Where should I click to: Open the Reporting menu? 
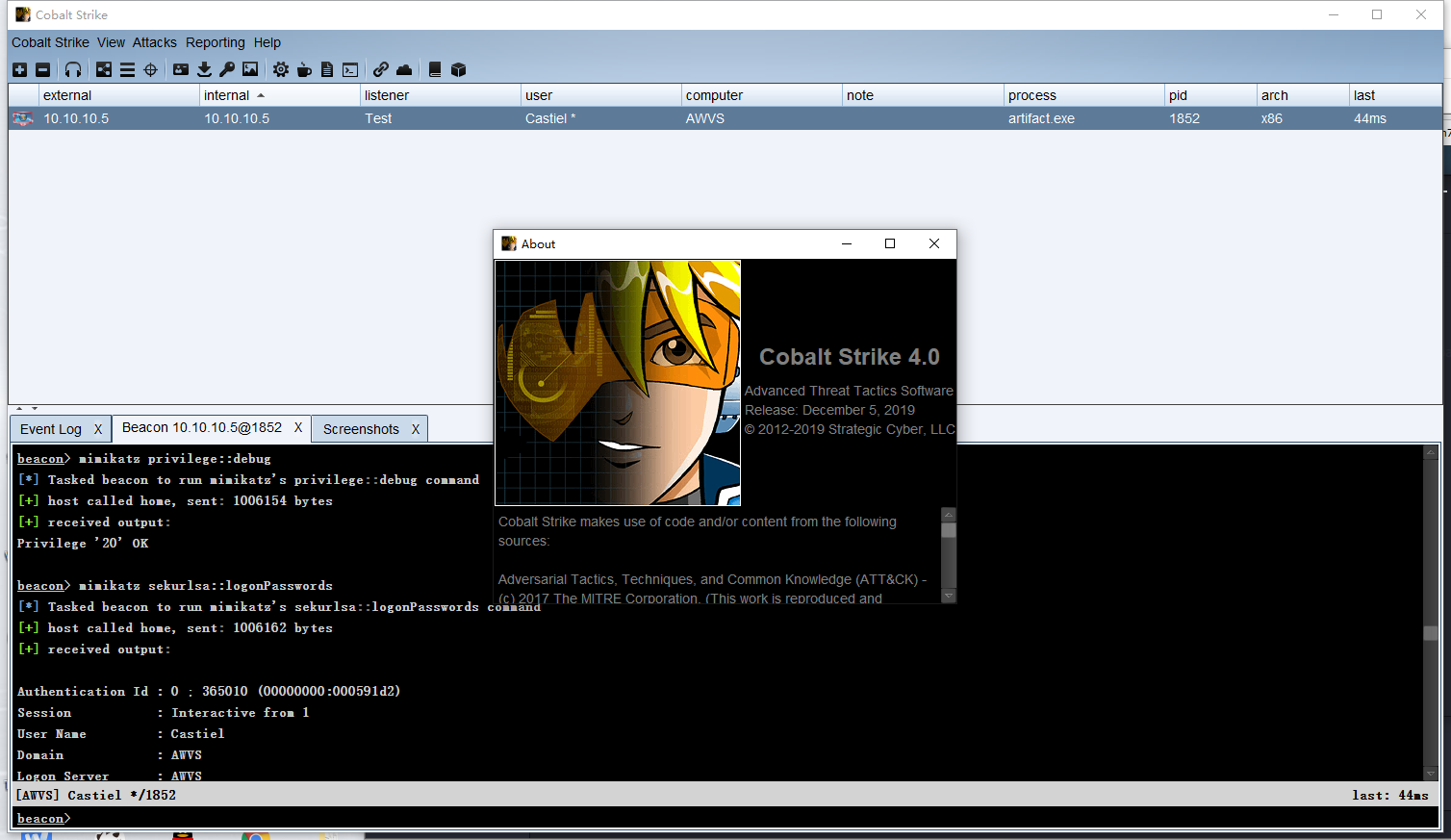pyautogui.click(x=215, y=42)
